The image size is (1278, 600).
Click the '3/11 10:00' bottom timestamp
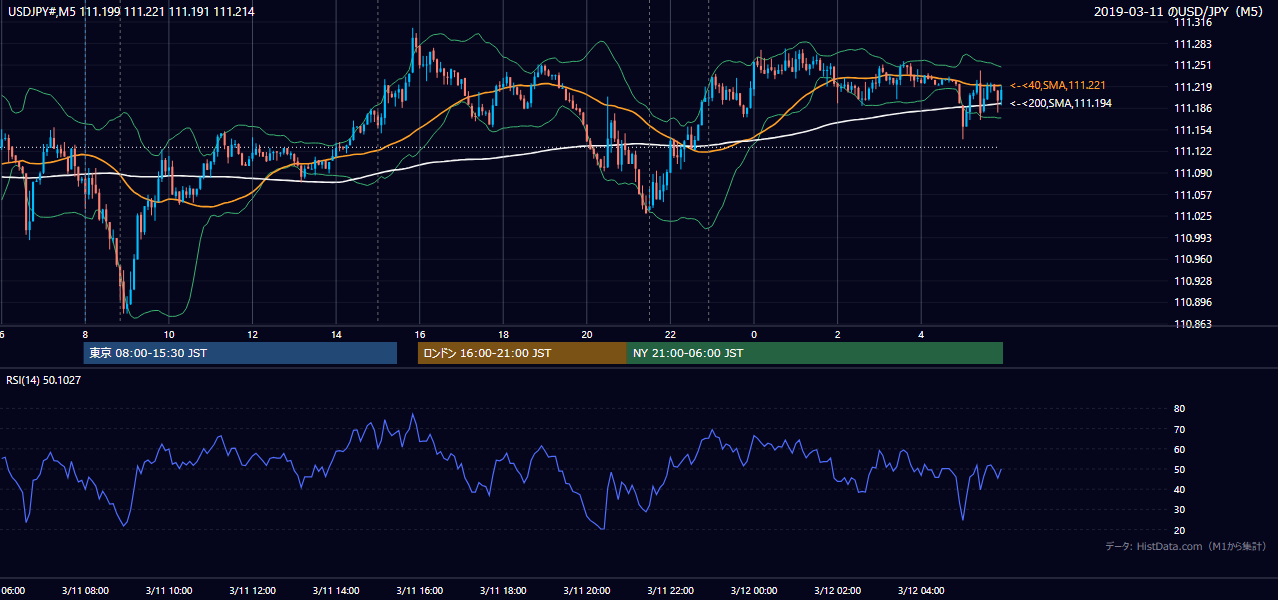tap(169, 591)
